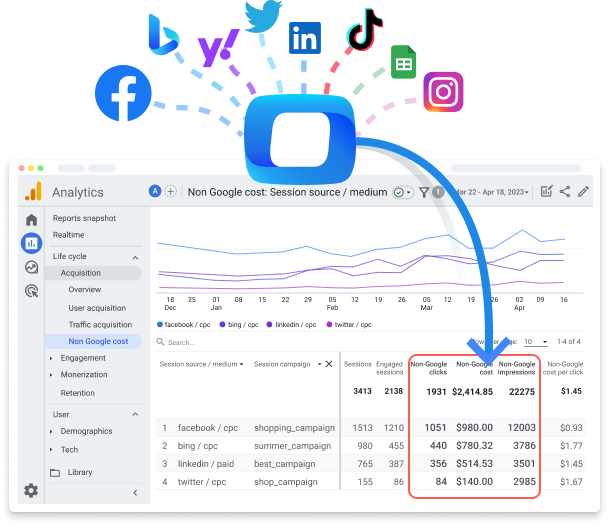Click the Facebook logo icon
This screenshot has height=525, width=609.
pyautogui.click(x=123, y=93)
